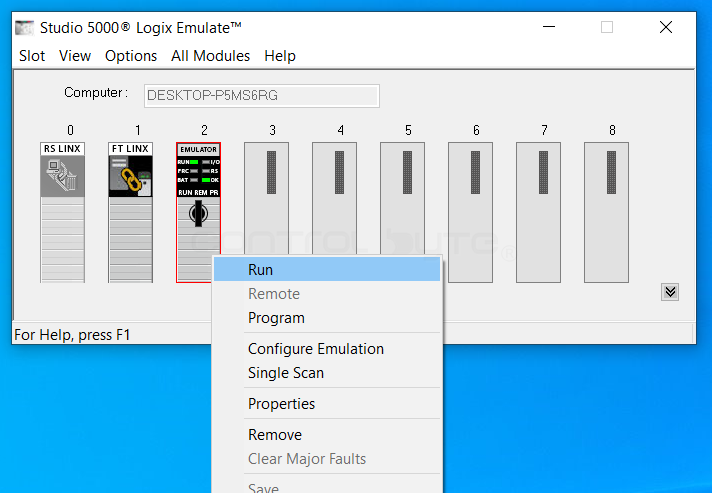The height and width of the screenshot is (493, 712).
Task: Open the View menu
Action: click(75, 56)
